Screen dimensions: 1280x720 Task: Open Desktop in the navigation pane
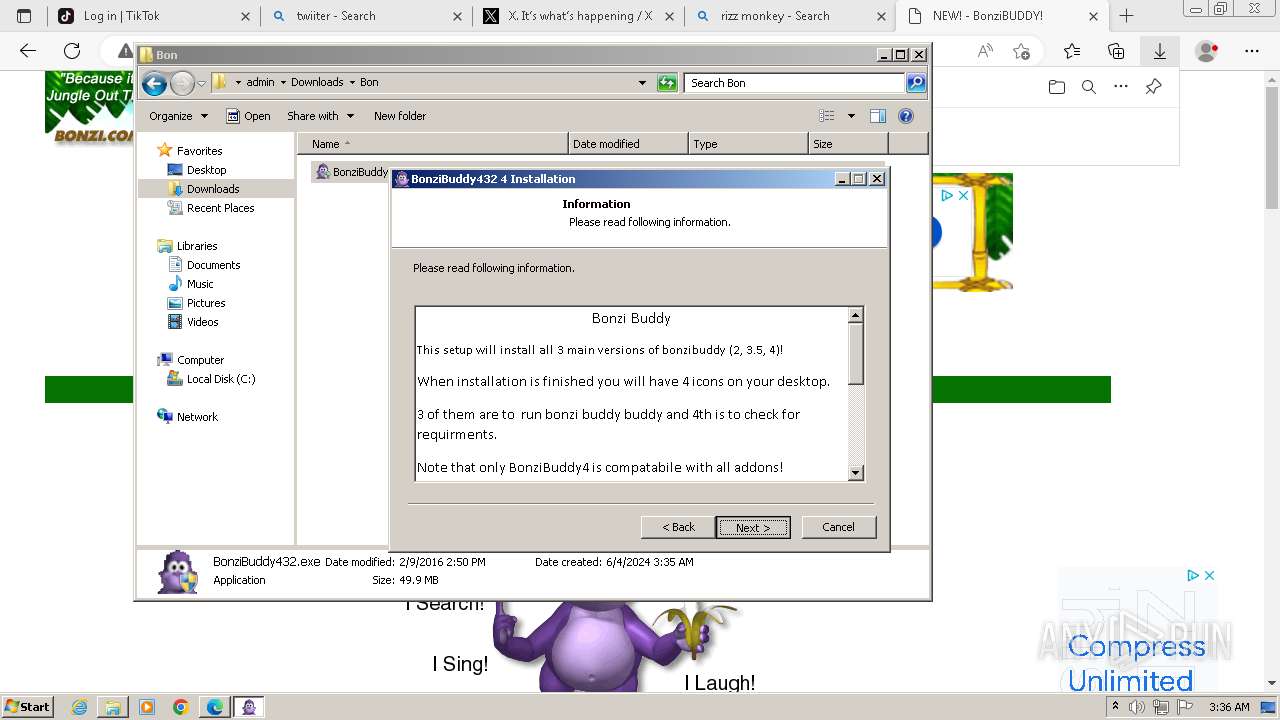pos(206,170)
